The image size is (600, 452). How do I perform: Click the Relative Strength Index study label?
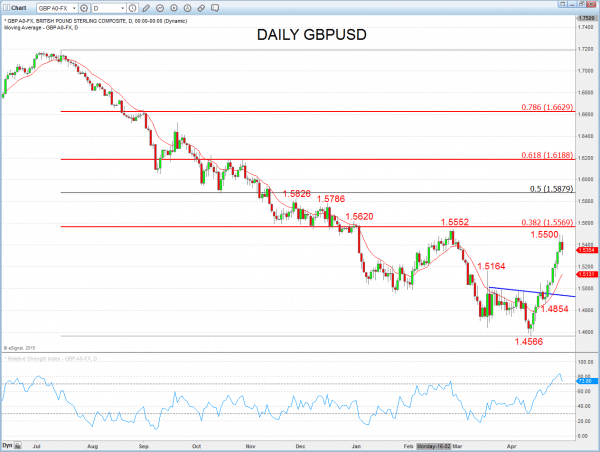(x=51, y=359)
